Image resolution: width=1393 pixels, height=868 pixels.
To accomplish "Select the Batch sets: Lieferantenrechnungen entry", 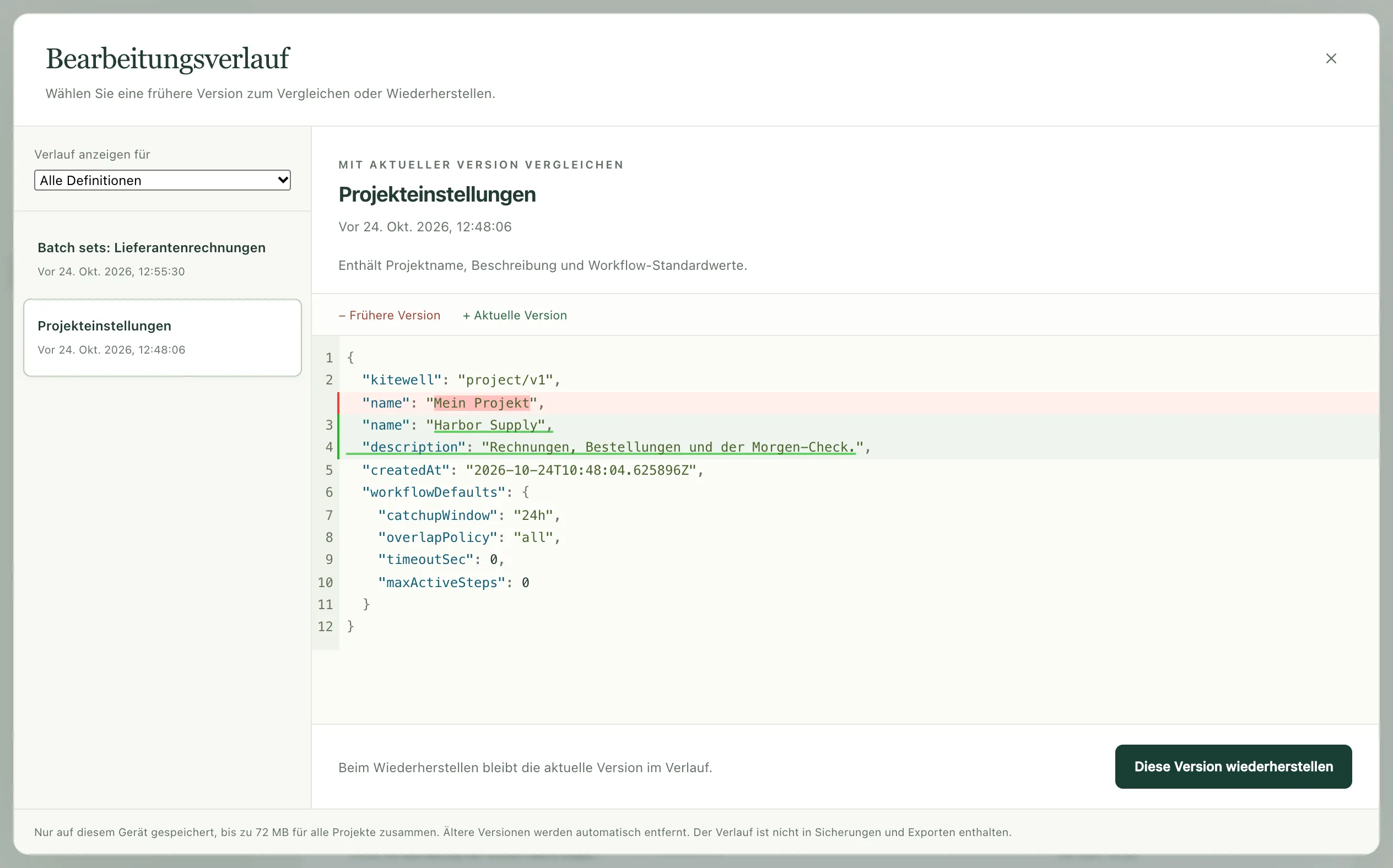I will tap(163, 259).
